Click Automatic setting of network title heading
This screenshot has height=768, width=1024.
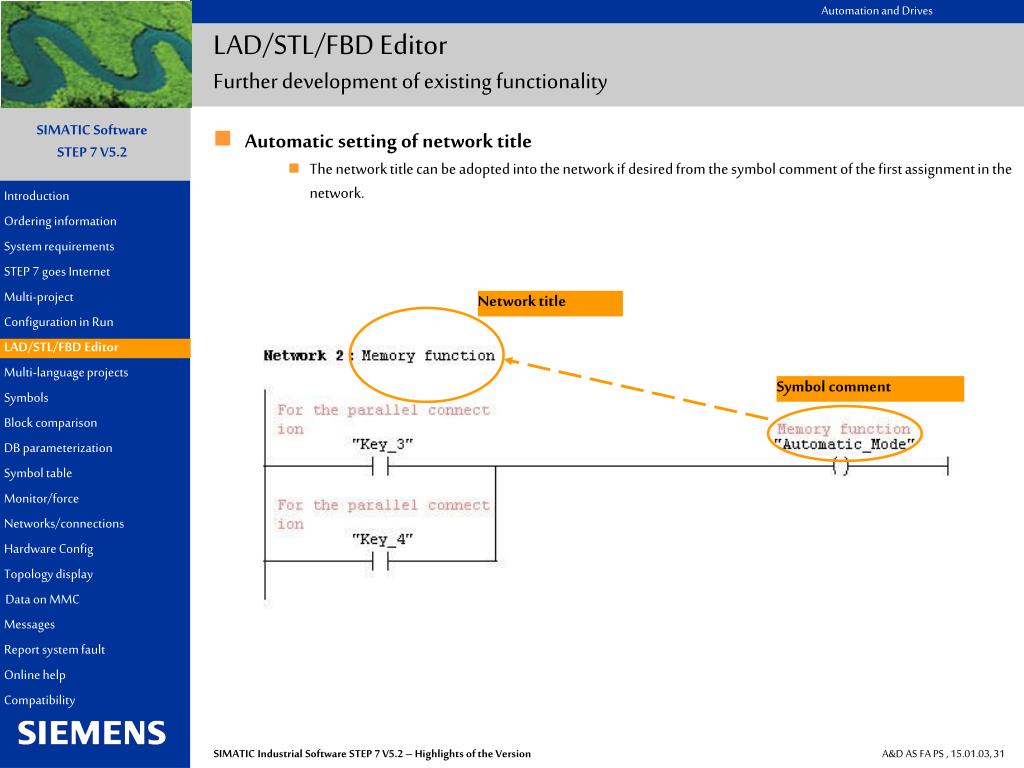pos(388,142)
